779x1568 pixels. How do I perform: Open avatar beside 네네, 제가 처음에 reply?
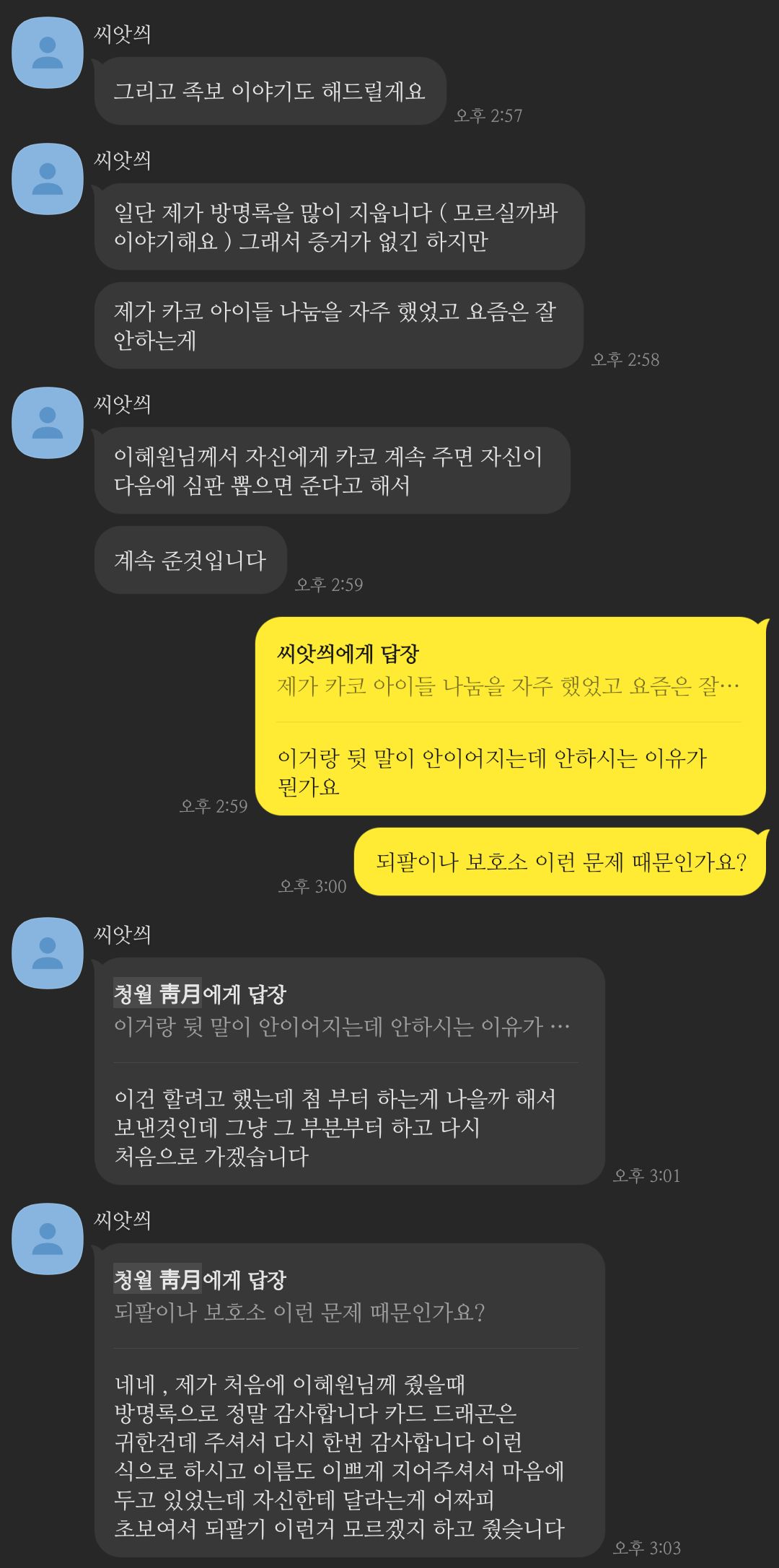tap(48, 1239)
